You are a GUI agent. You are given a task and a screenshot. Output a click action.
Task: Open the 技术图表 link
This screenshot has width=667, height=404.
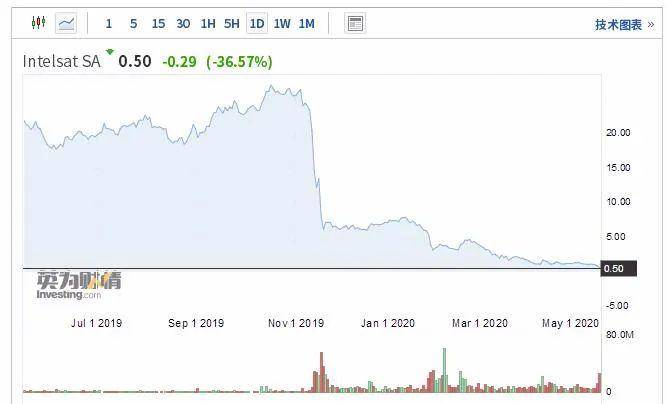click(618, 25)
